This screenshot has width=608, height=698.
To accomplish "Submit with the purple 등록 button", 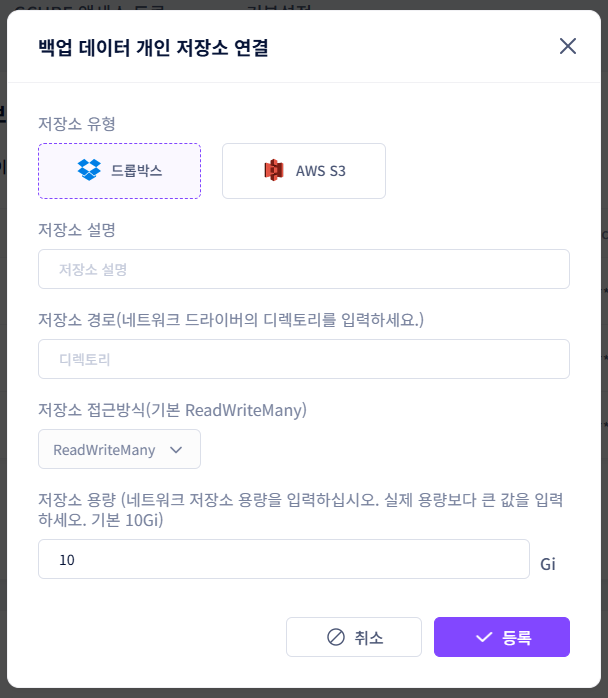I will point(502,637).
